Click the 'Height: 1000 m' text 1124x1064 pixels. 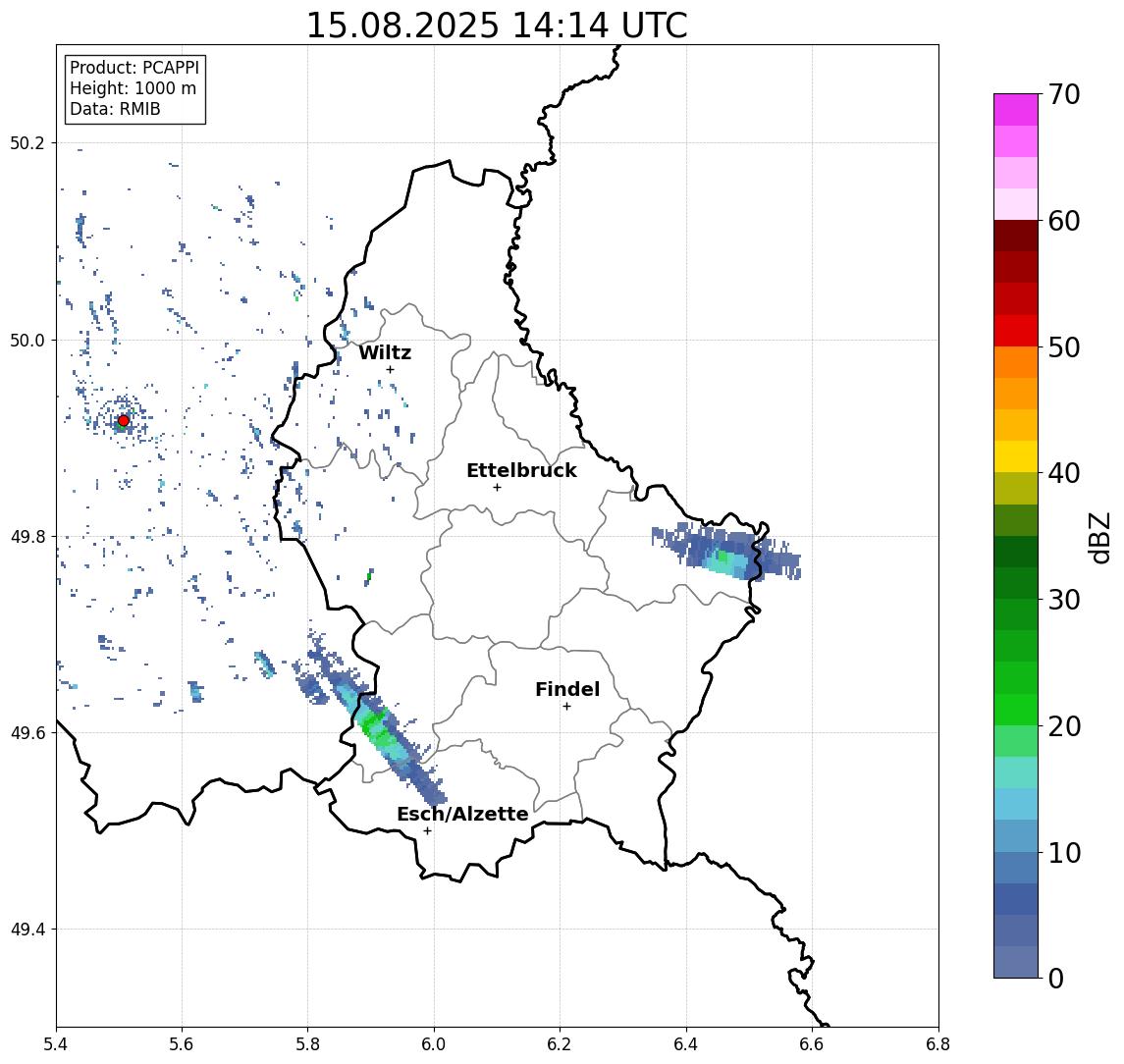coord(133,88)
